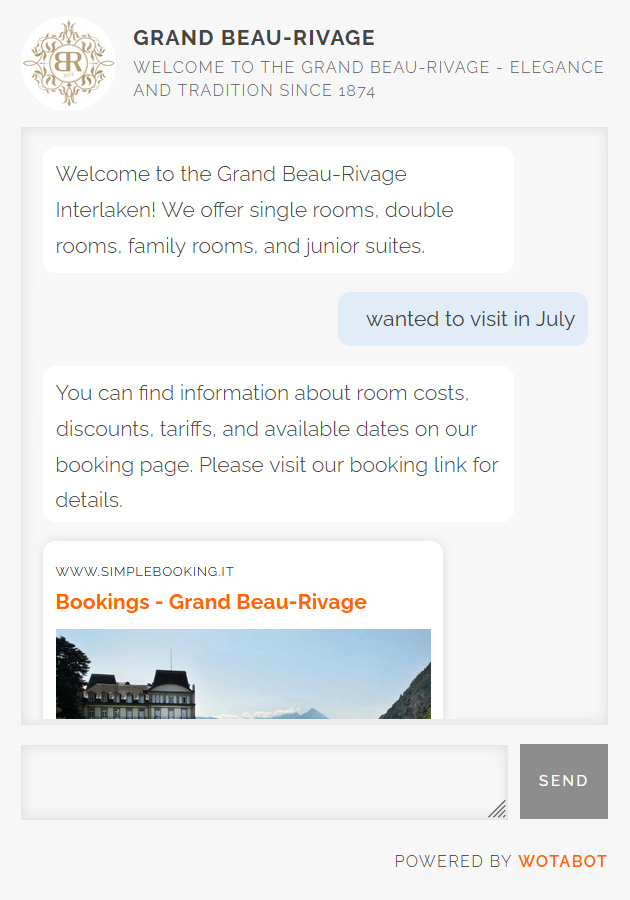Click the Grand Beau-Rivage header title
The width and height of the screenshot is (630, 900).
254,38
